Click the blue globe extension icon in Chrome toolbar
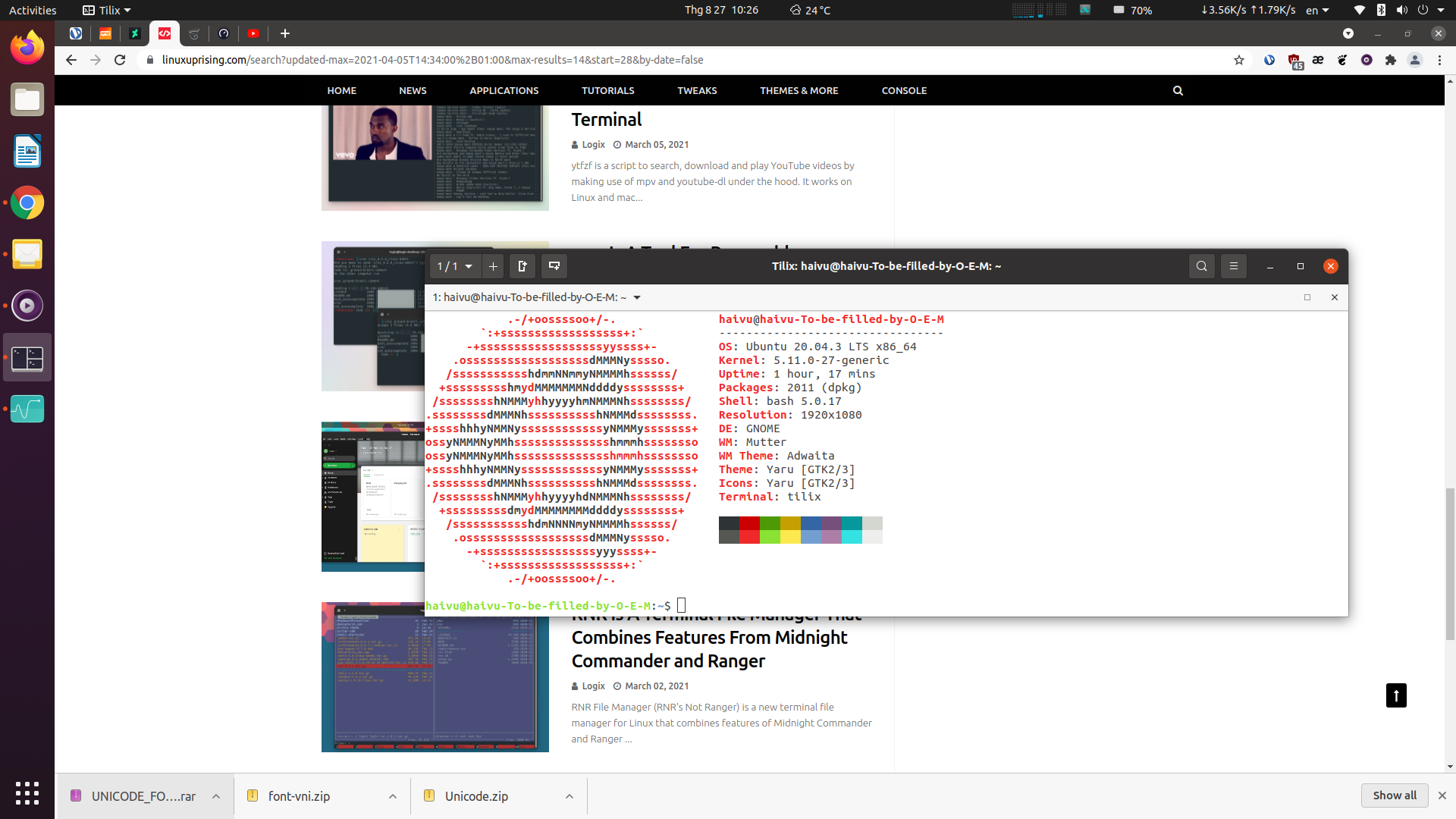Image resolution: width=1456 pixels, height=819 pixels. [1269, 60]
